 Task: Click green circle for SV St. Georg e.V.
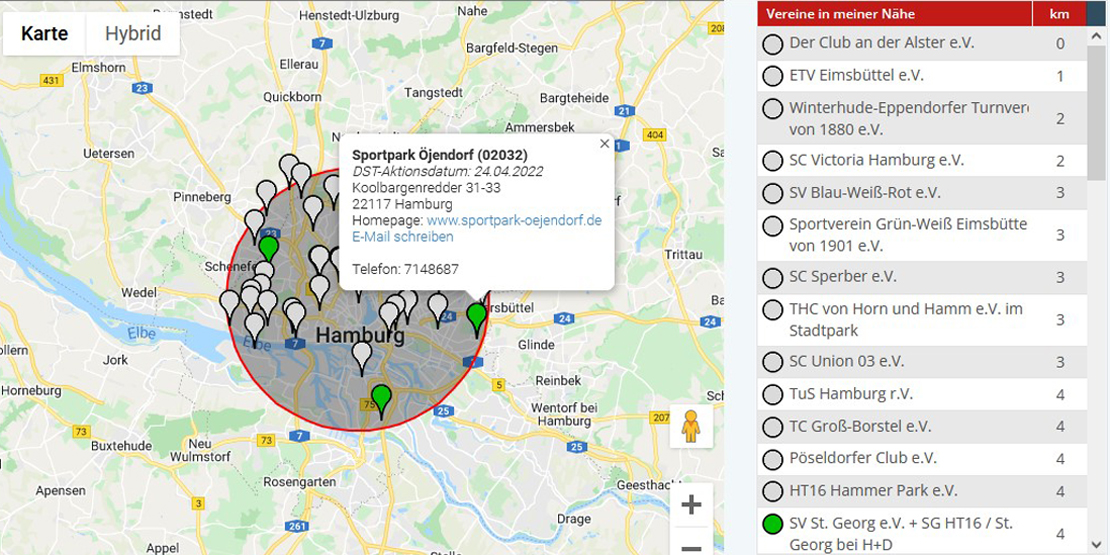pyautogui.click(x=772, y=523)
